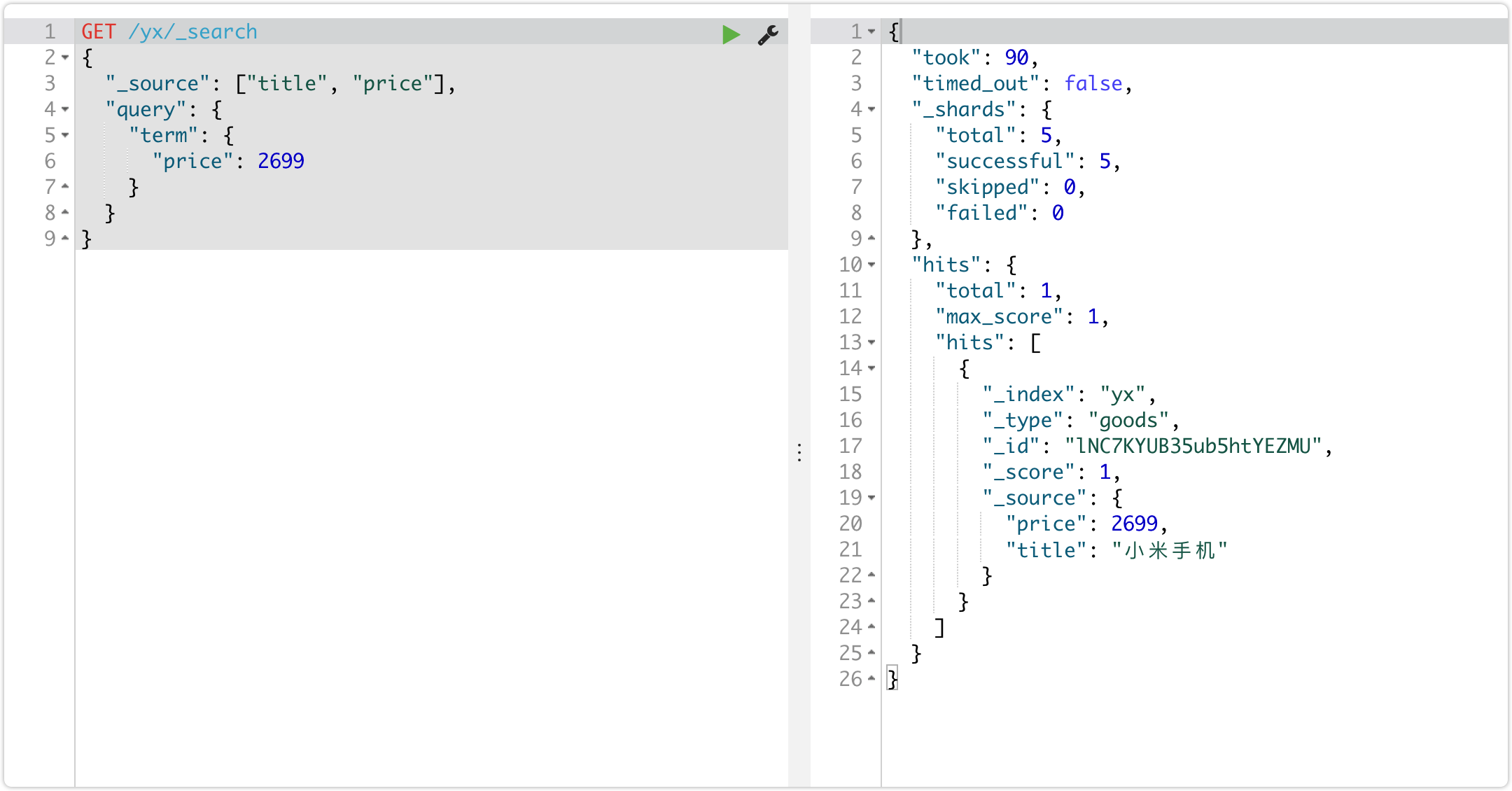Collapse the hit document at response line 14
This screenshot has height=791, width=1512.
coord(870,368)
